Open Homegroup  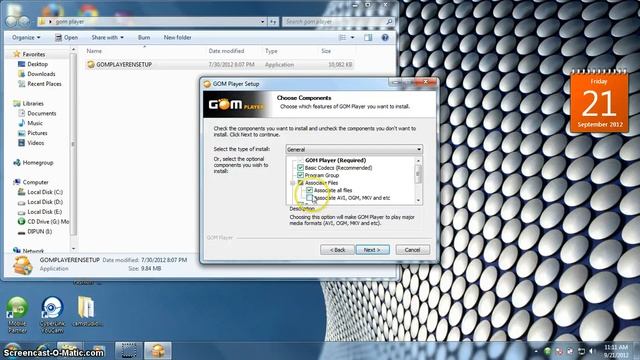pos(38,162)
